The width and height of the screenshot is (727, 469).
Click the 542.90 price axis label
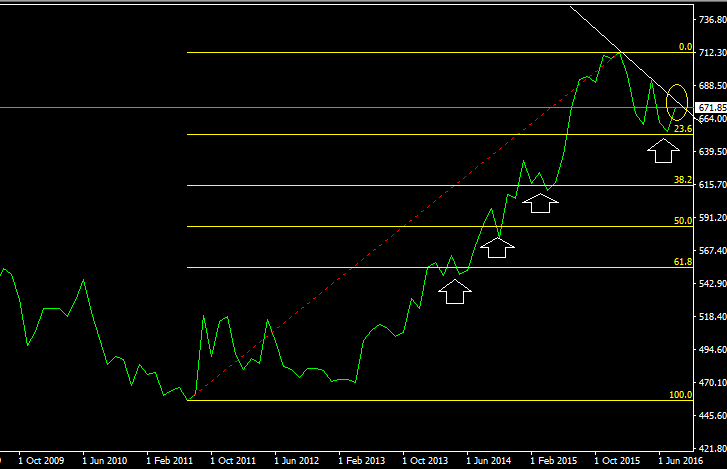pyautogui.click(x=713, y=283)
